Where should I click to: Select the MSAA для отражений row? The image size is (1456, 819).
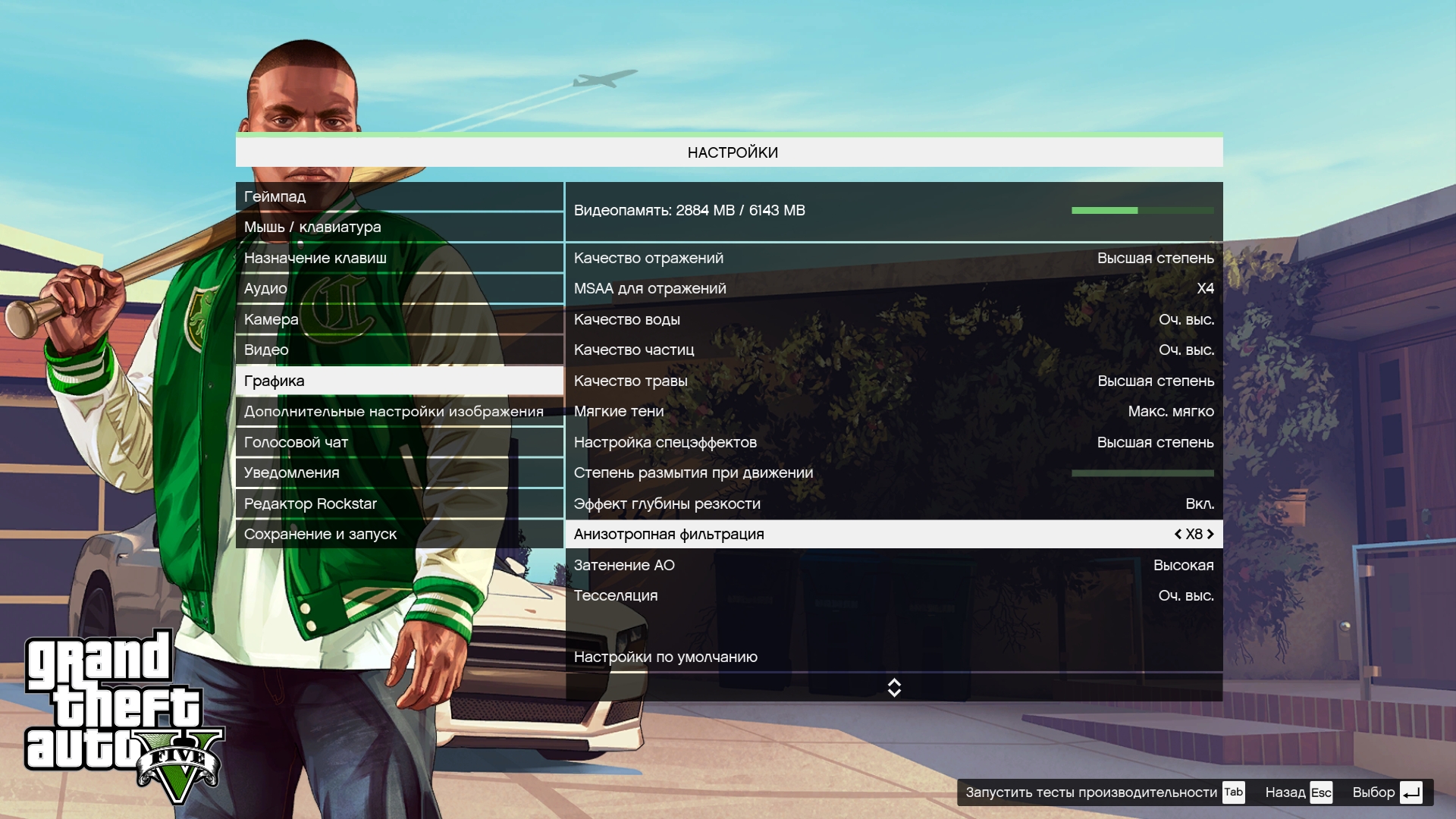tap(894, 288)
